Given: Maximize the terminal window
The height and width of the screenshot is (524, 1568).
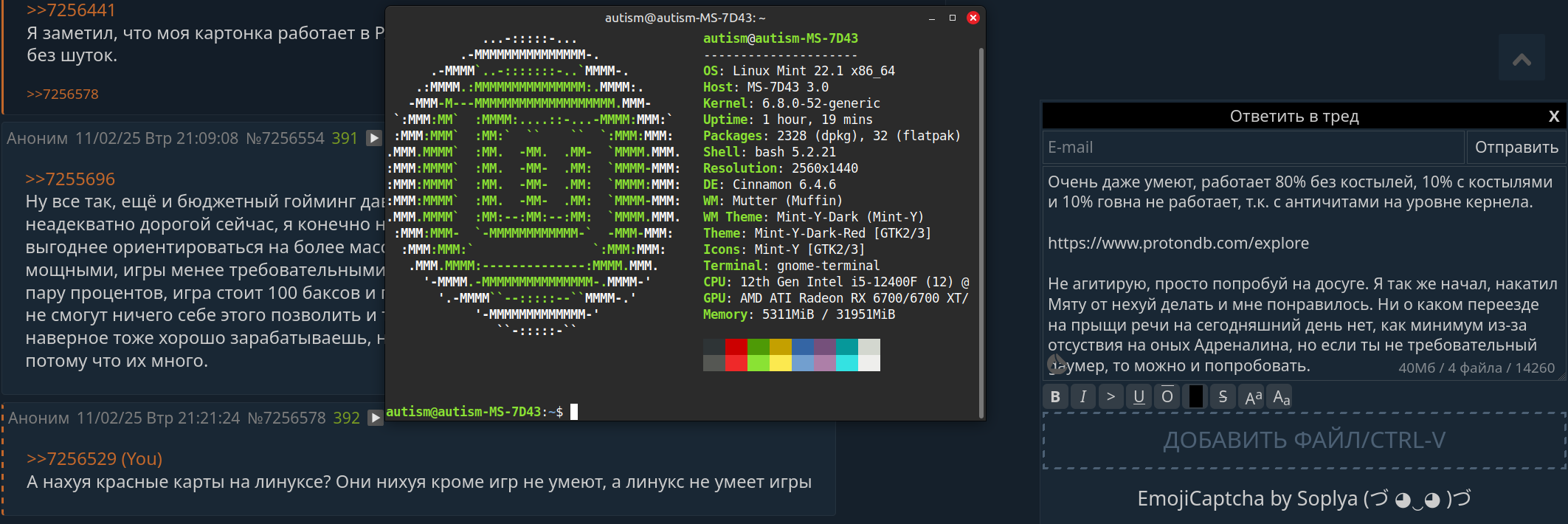Looking at the screenshot, I should click(x=953, y=18).
